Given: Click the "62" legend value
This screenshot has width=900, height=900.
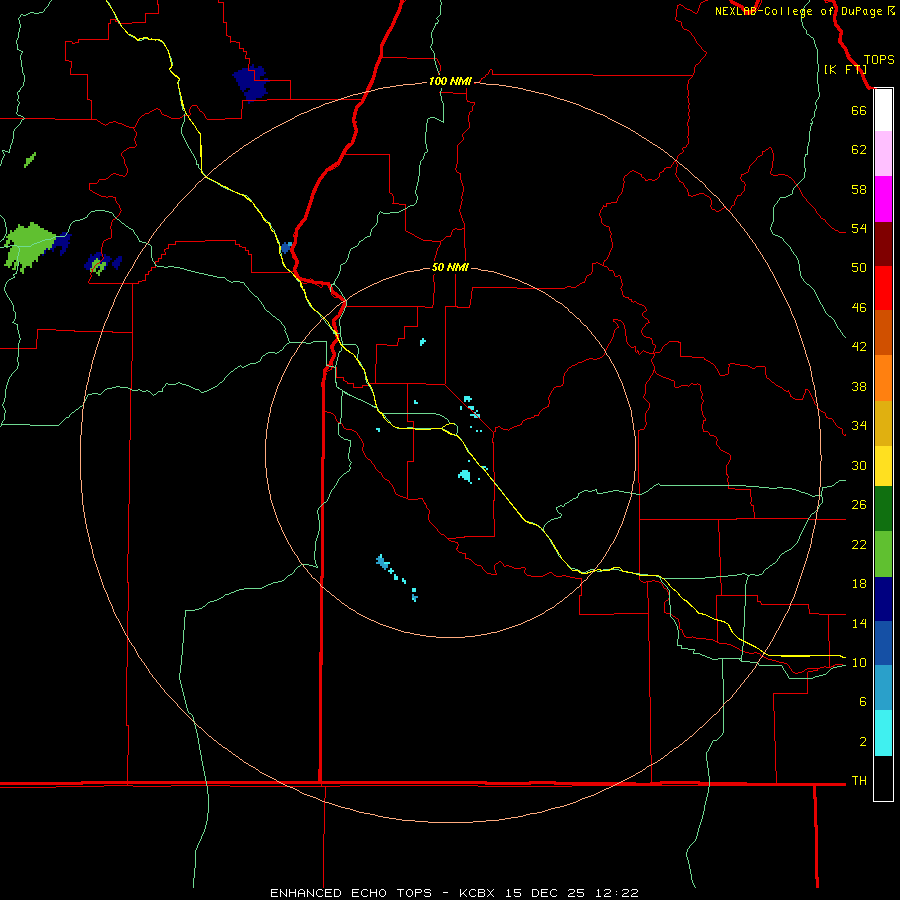Looking at the screenshot, I should (859, 150).
